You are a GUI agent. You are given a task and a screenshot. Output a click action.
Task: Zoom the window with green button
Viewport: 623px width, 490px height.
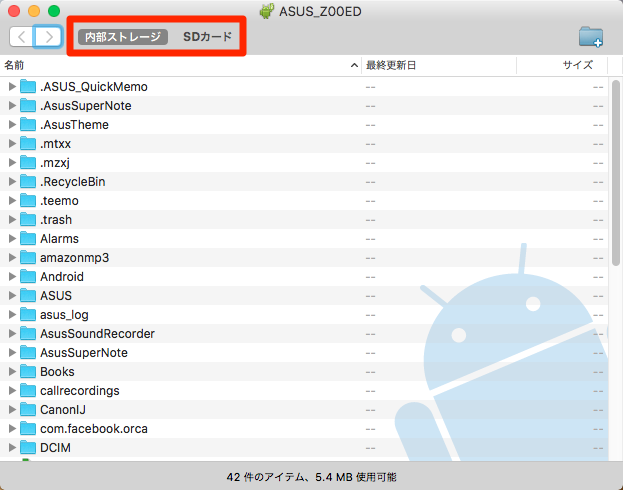tap(54, 11)
